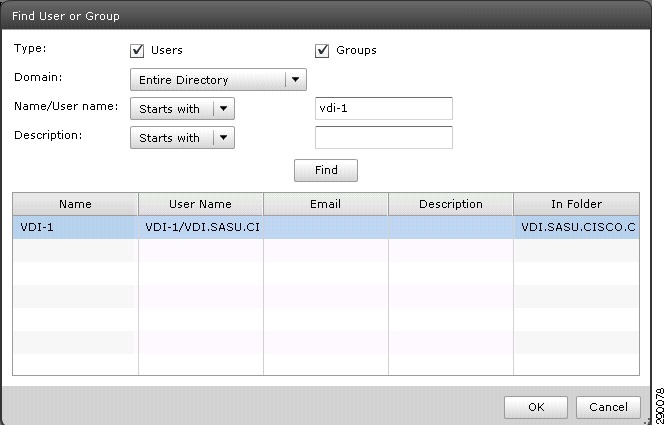Sort by the User Name column header
The image size is (665, 425).
(201, 204)
